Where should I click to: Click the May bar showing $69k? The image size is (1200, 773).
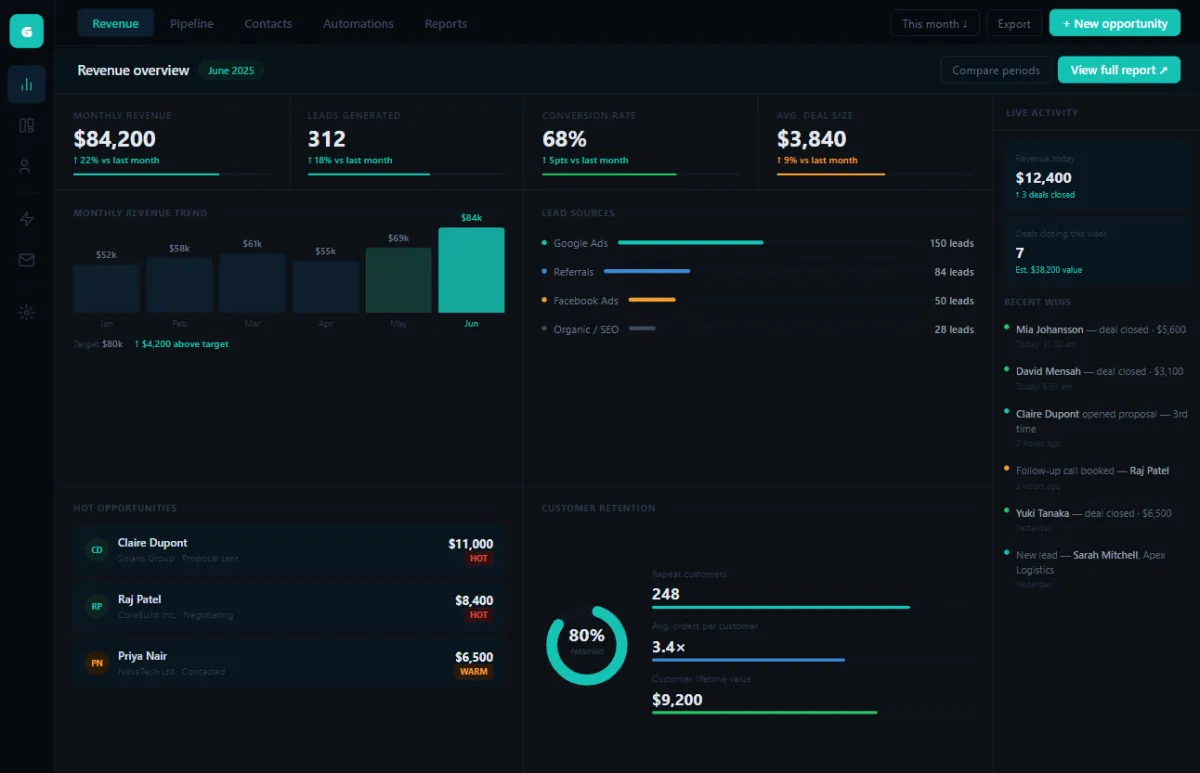pos(398,280)
